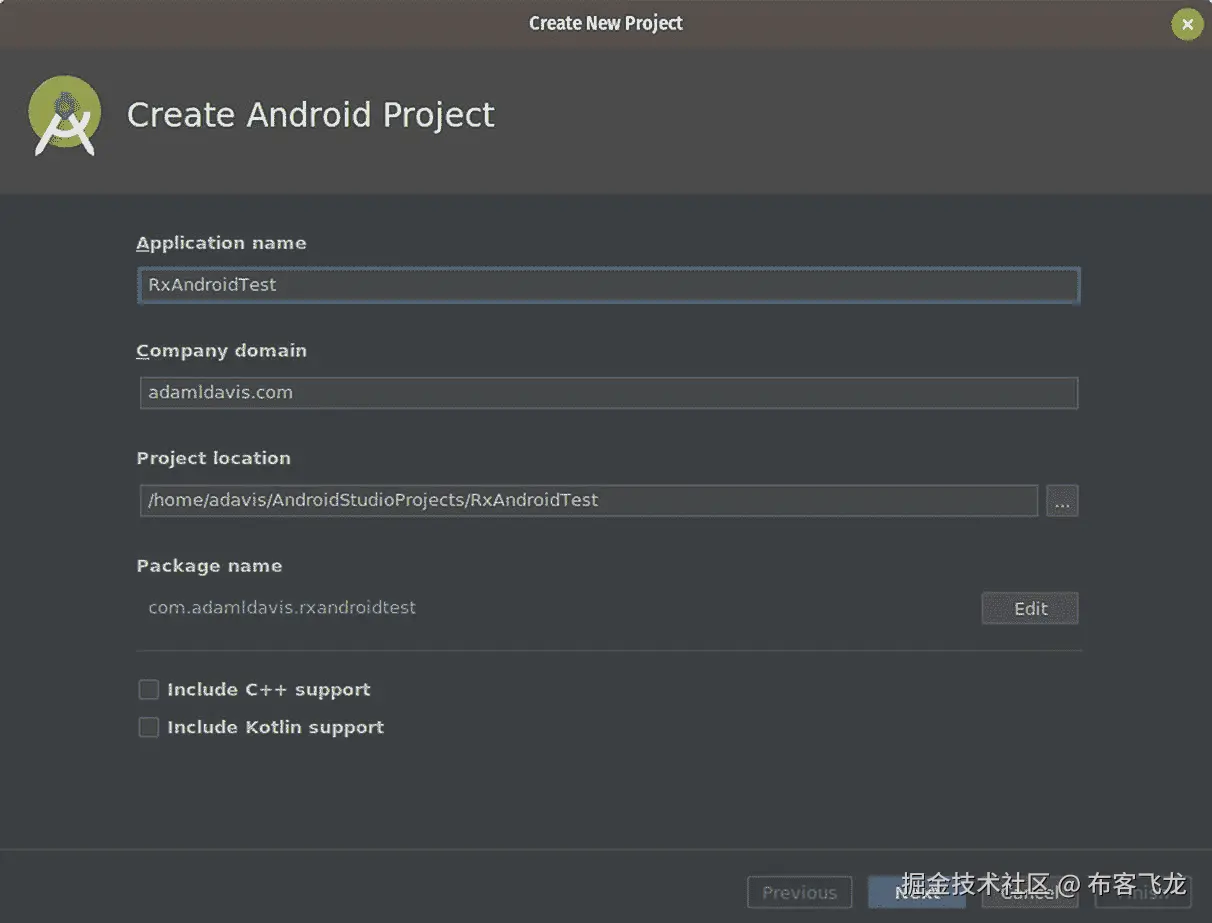1212x923 pixels.
Task: Click the Application name label
Action: coord(221,243)
